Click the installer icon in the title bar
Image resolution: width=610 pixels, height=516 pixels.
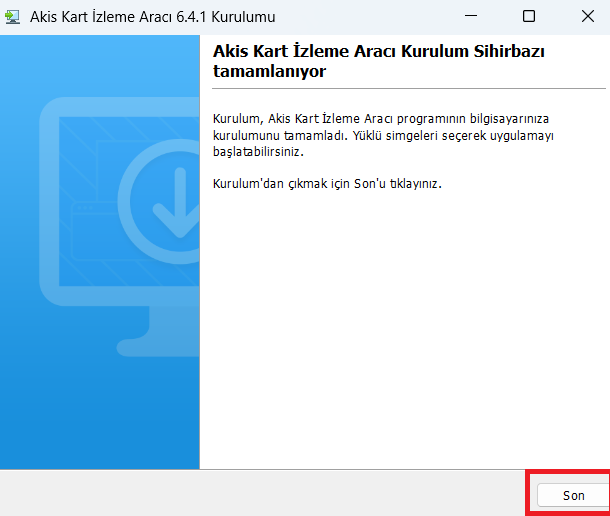pyautogui.click(x=12, y=17)
